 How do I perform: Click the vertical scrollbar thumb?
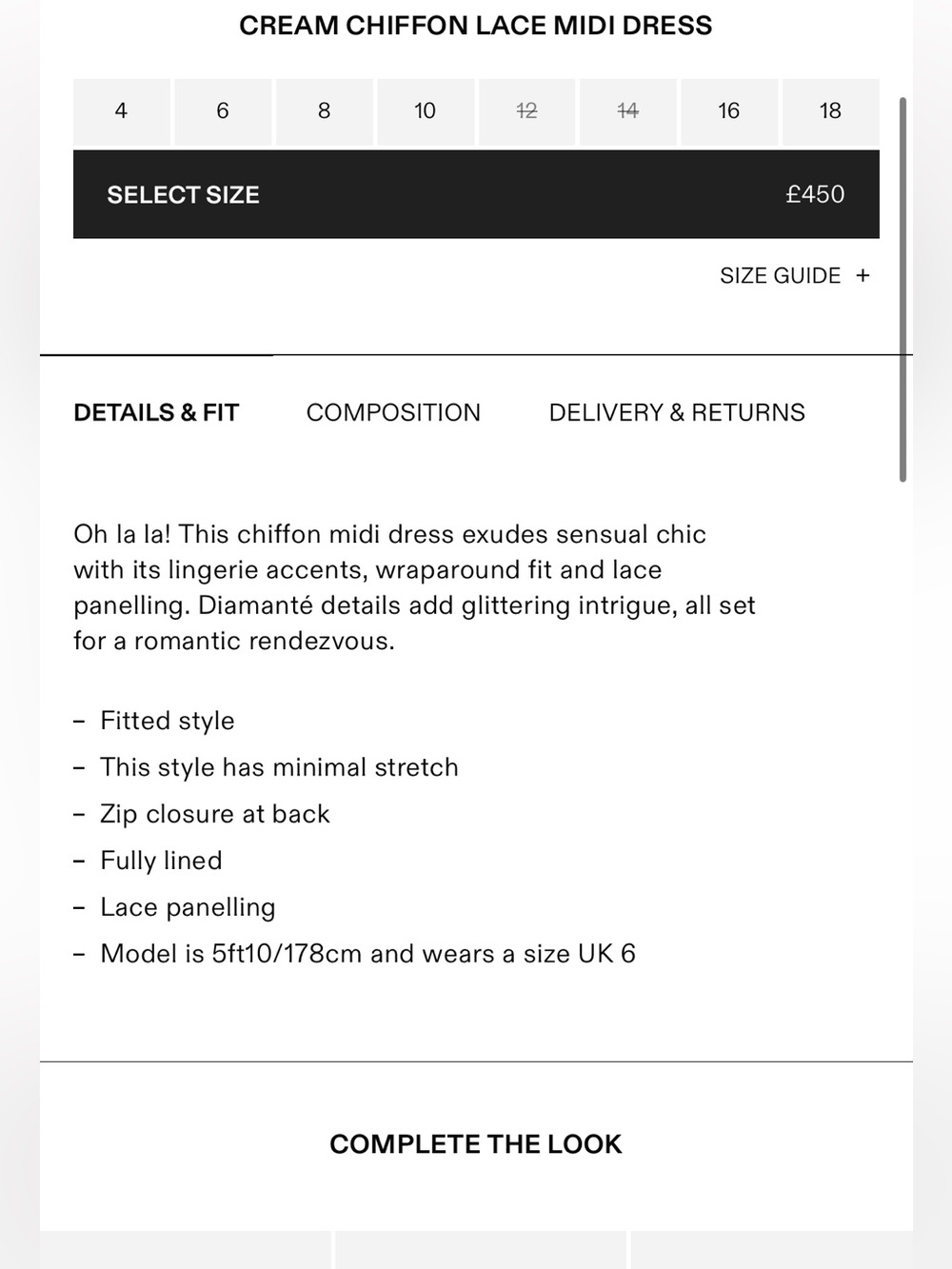coord(902,289)
